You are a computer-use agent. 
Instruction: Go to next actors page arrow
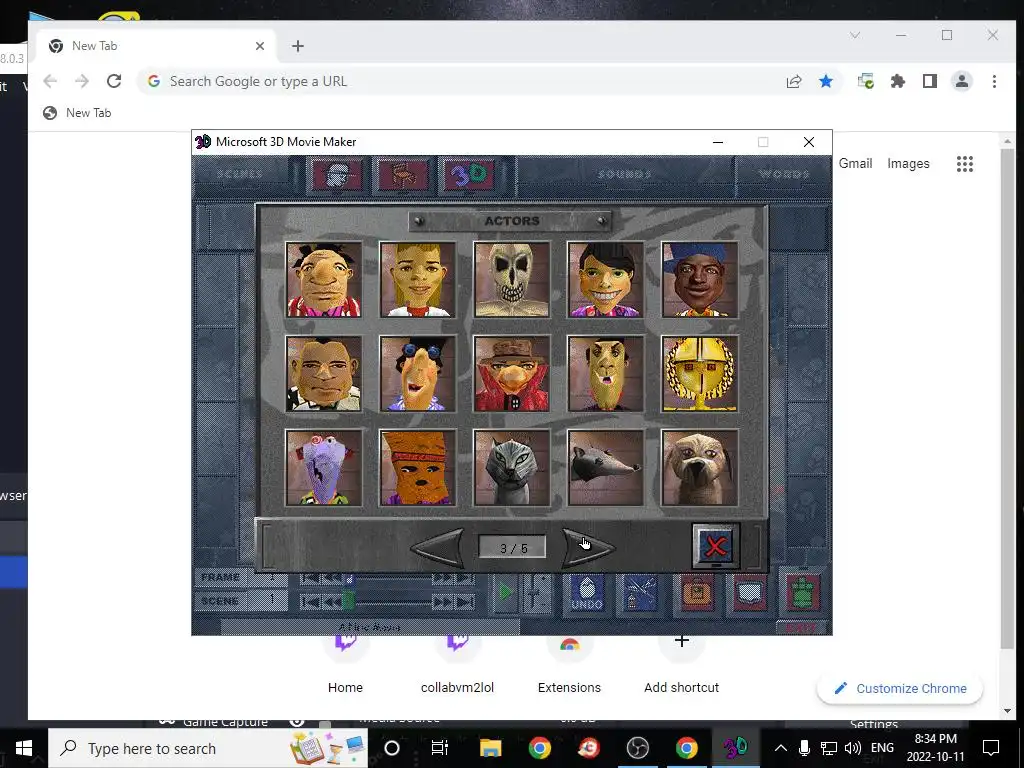coord(588,547)
